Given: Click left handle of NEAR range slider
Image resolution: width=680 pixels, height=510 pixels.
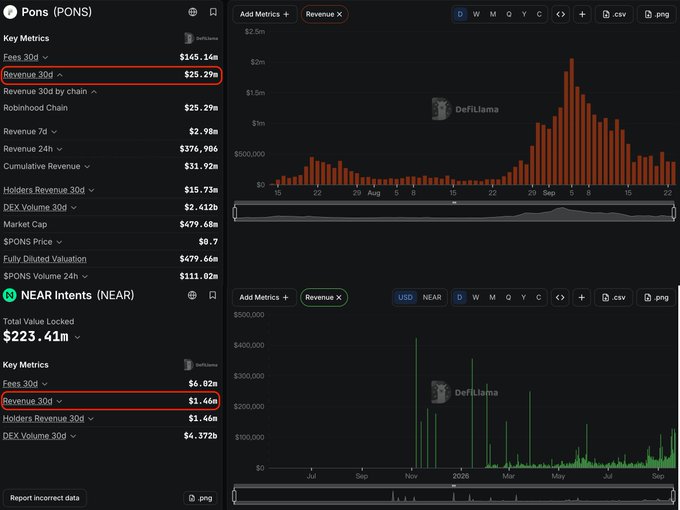Looking at the screenshot, I should click(235, 496).
